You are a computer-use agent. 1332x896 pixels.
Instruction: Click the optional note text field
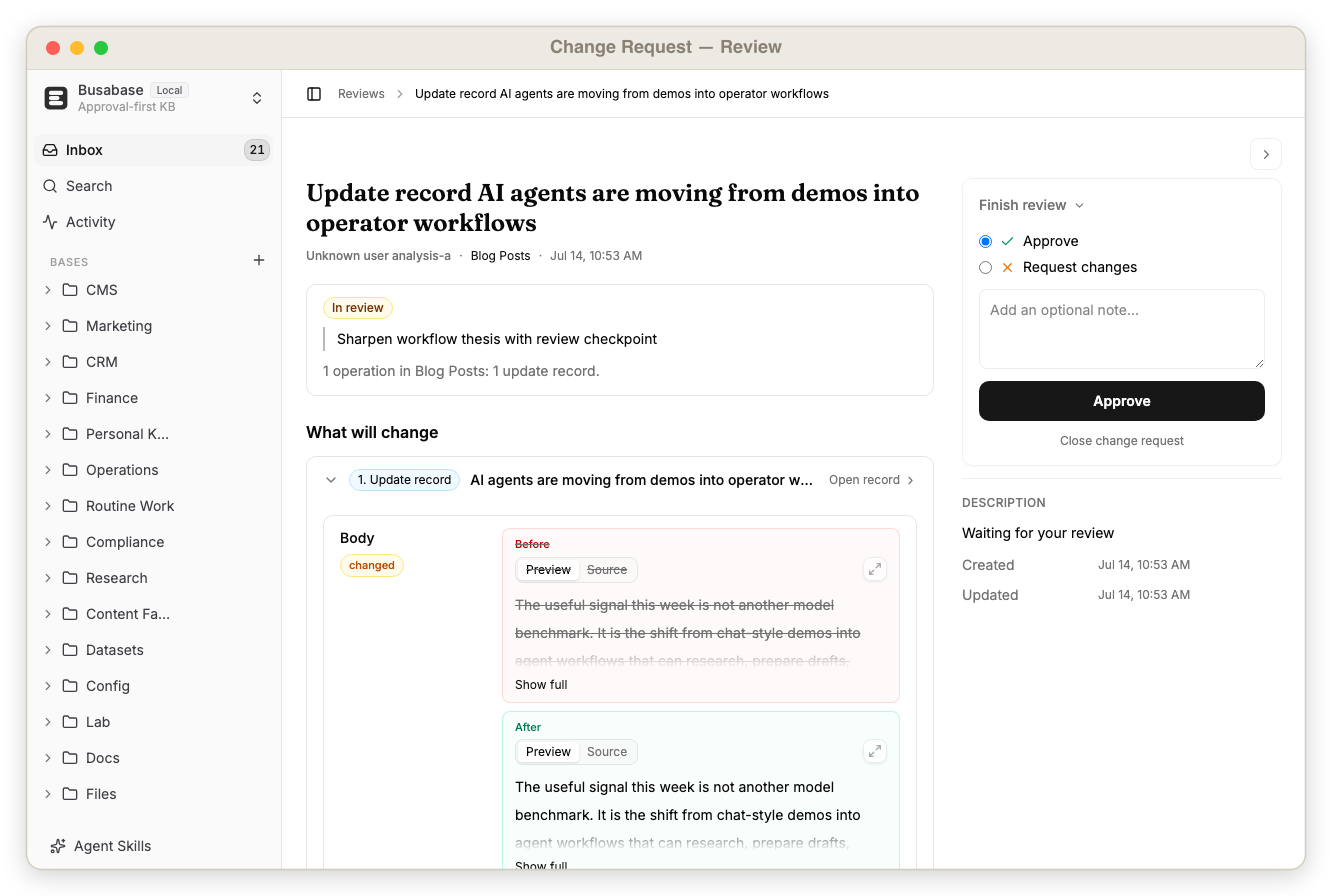1122,329
